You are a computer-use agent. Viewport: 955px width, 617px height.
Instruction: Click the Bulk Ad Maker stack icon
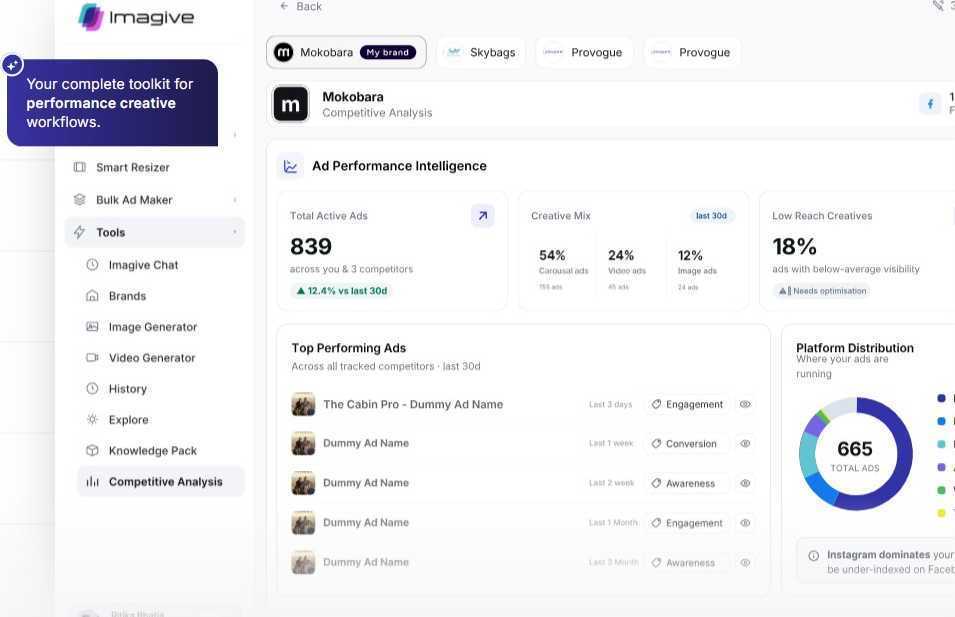click(x=80, y=199)
